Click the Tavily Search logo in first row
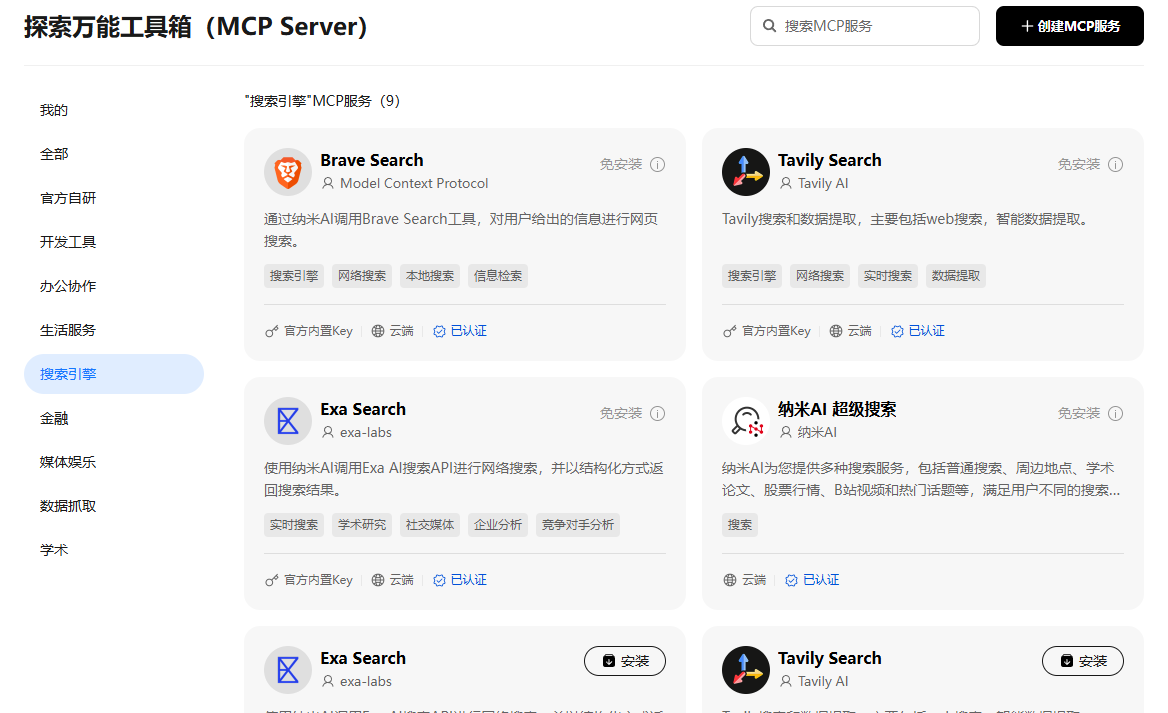 click(746, 172)
